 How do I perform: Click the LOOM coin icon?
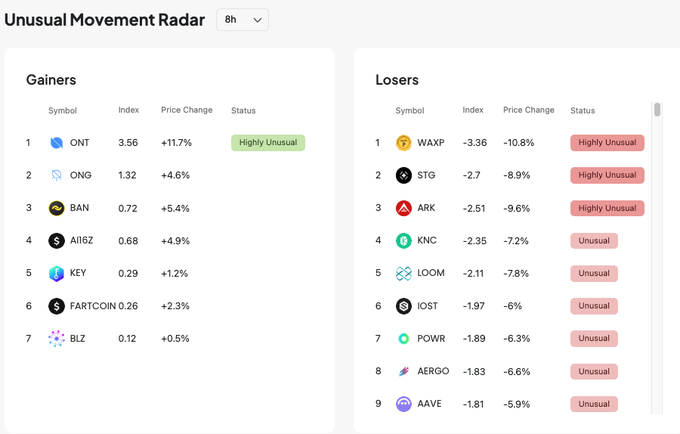tap(404, 273)
